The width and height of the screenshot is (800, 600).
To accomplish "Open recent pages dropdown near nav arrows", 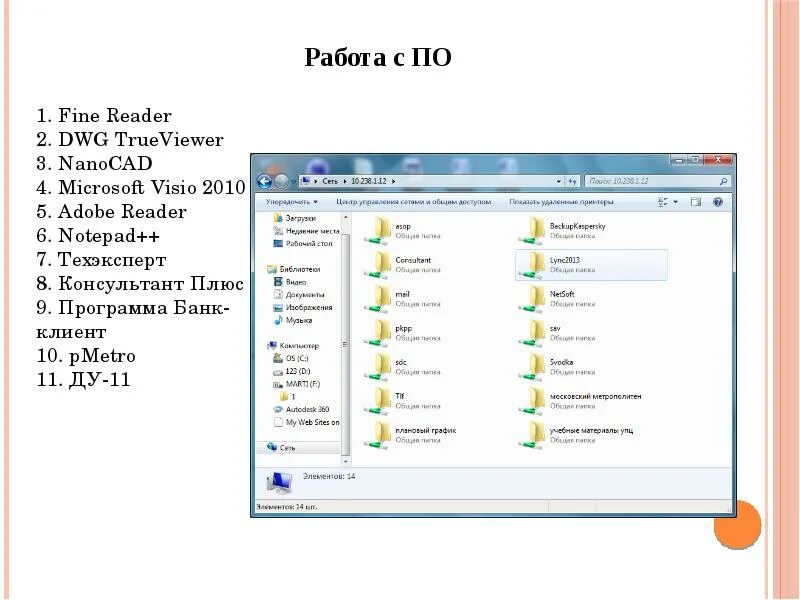I will (293, 181).
